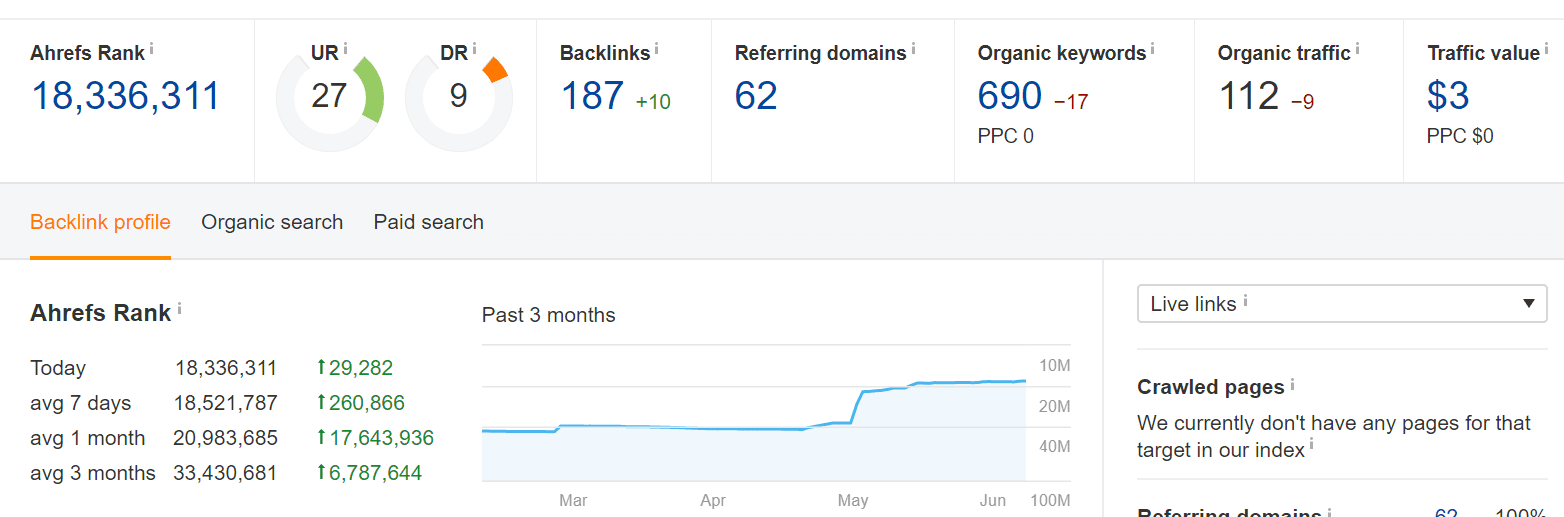This screenshot has width=1564, height=517.
Task: Switch to Backlink profile tab
Action: tap(100, 222)
